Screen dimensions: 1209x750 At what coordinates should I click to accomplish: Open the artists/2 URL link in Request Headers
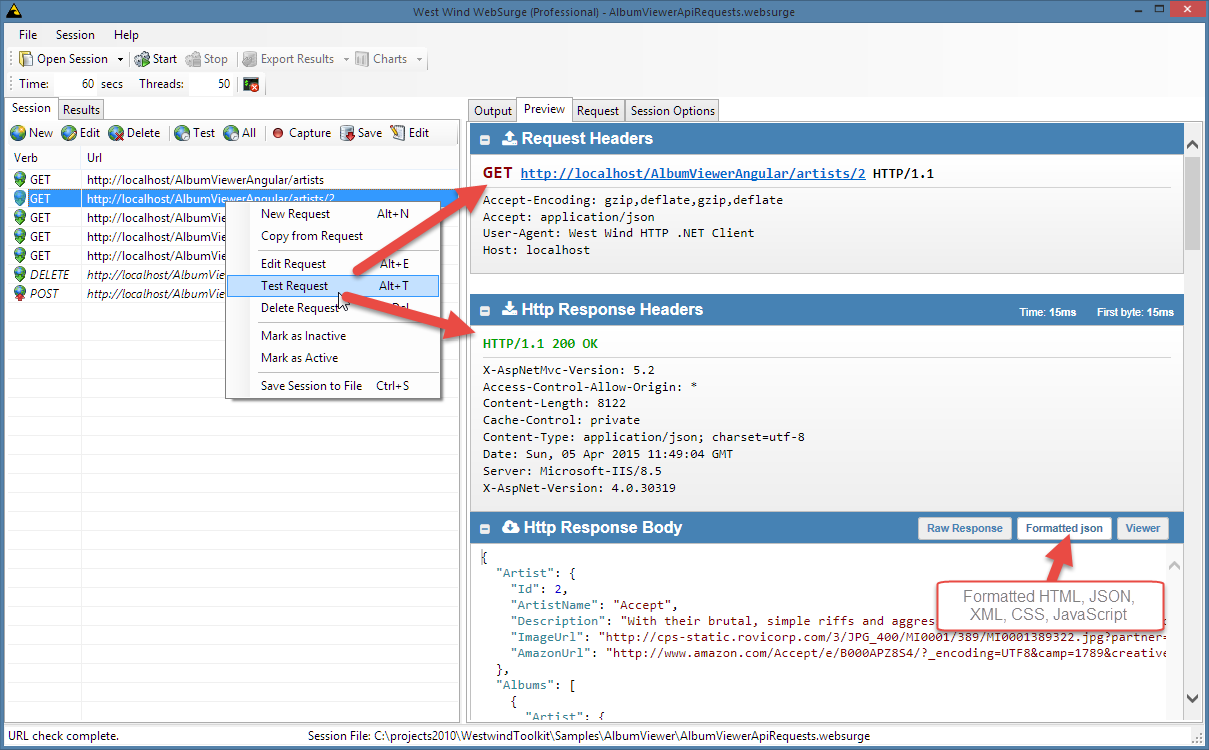pyautogui.click(x=693, y=174)
